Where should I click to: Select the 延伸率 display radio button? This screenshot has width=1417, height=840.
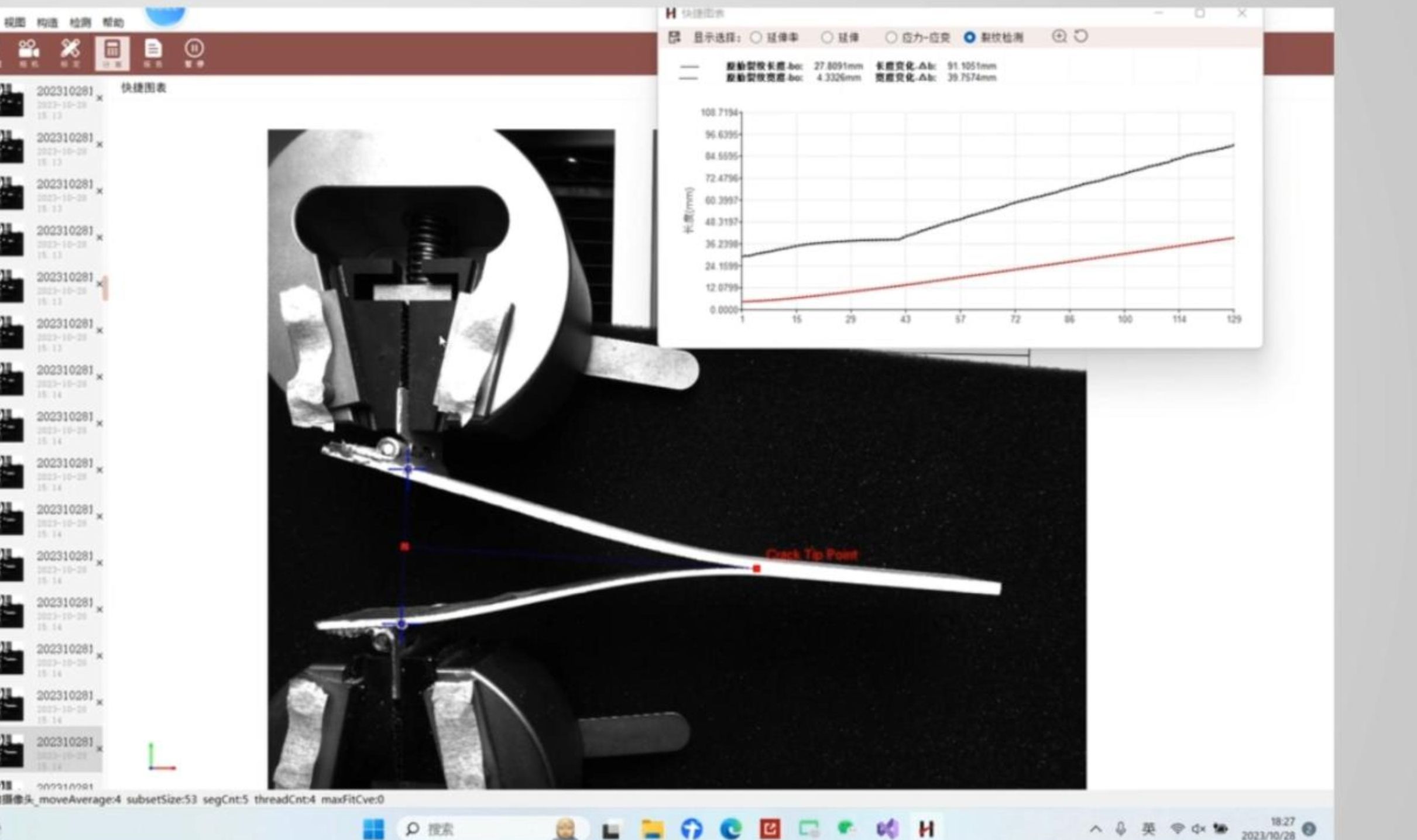[756, 37]
